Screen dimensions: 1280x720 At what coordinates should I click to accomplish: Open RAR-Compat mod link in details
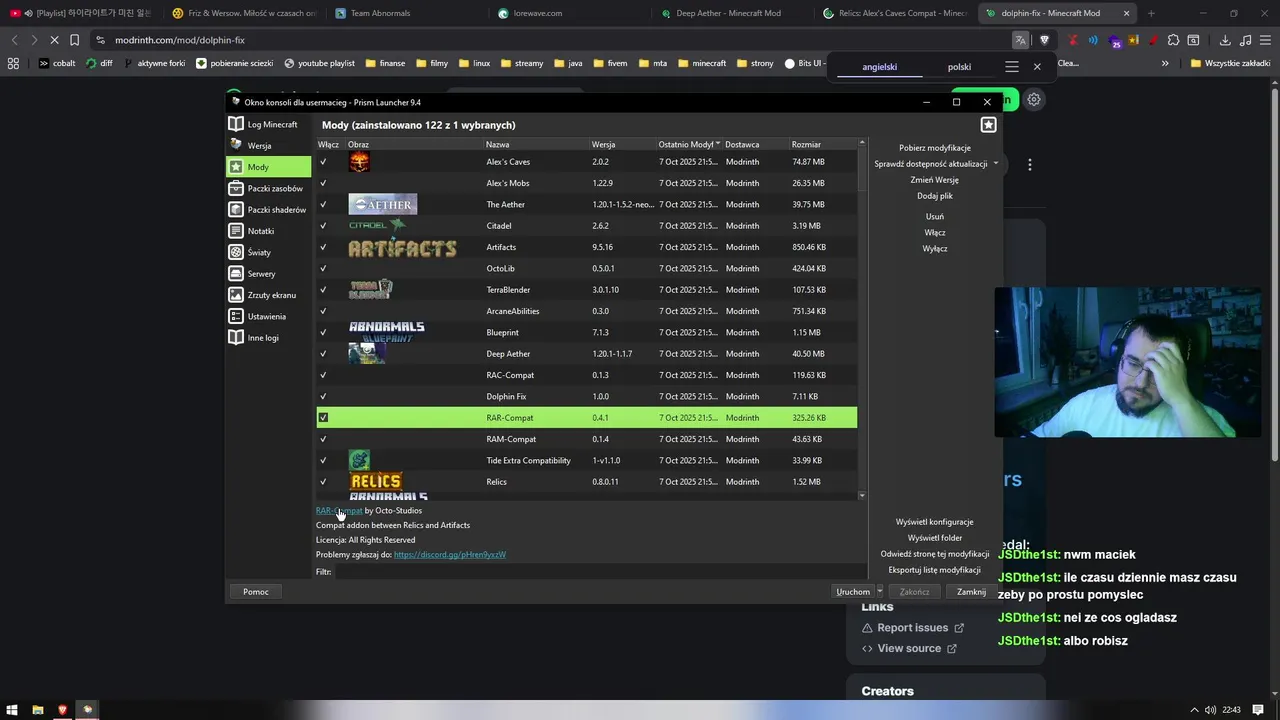coord(339,510)
